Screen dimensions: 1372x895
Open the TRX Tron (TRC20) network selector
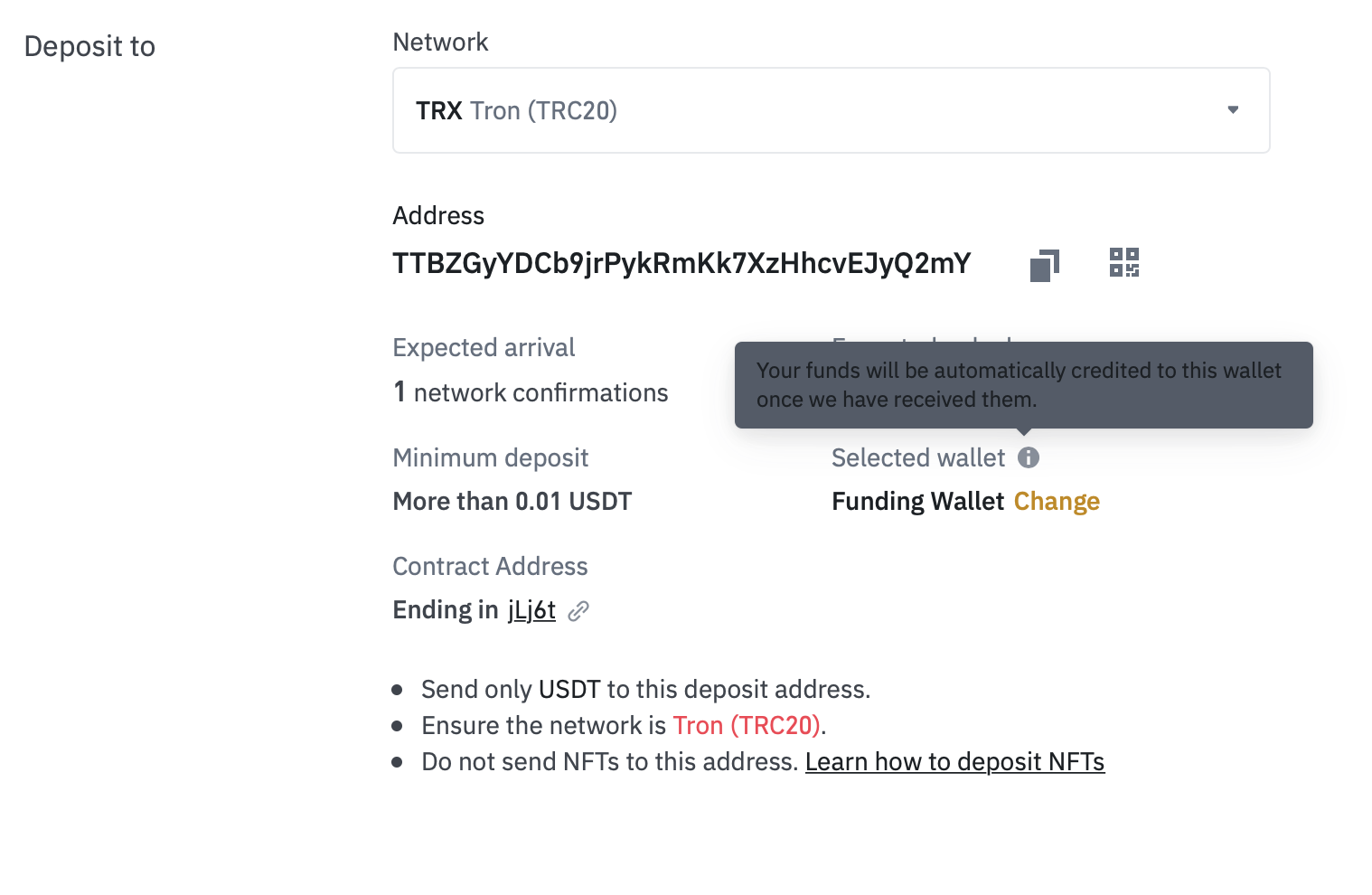[832, 110]
